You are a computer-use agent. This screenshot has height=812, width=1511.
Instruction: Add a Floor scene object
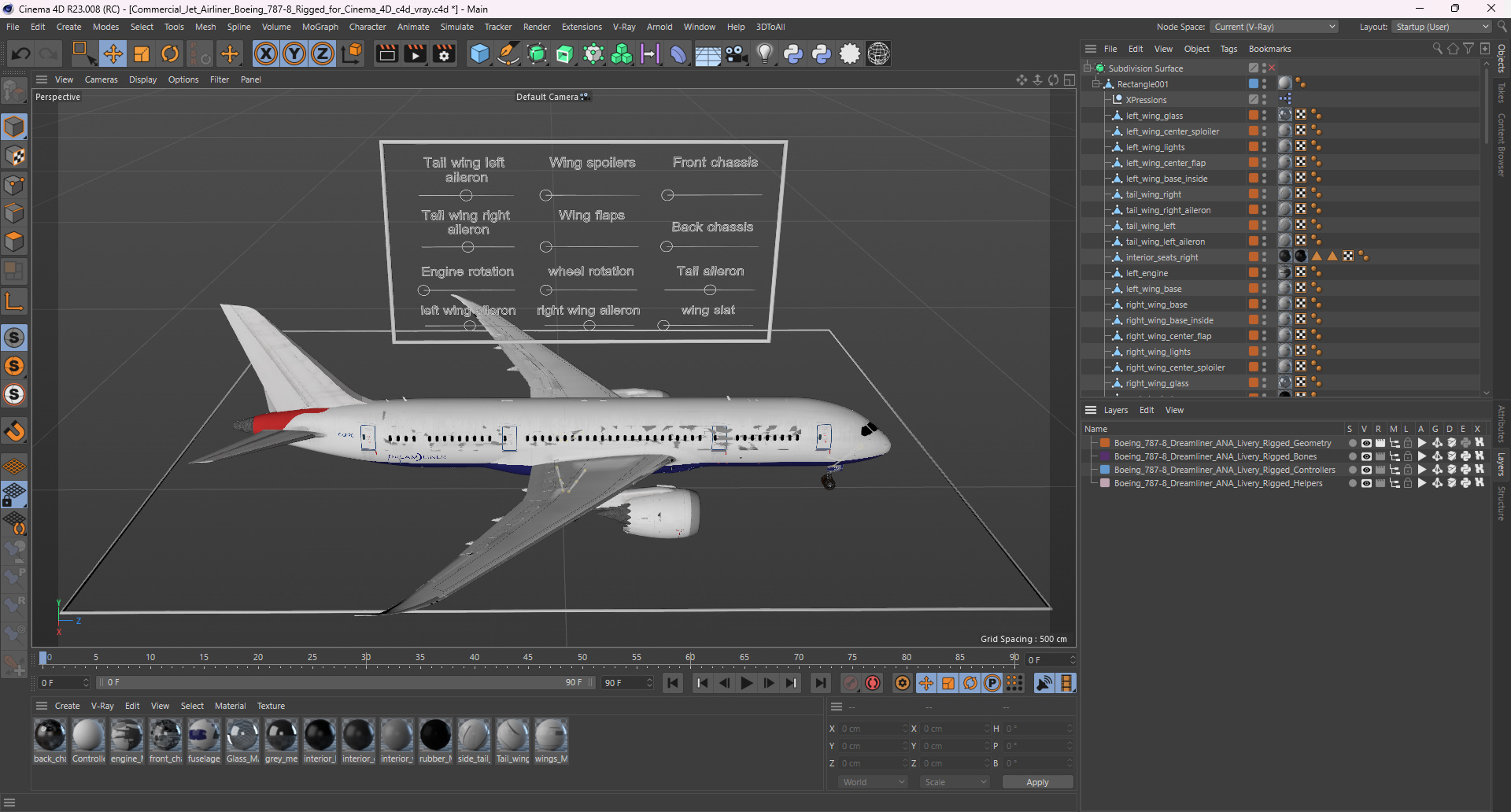[707, 54]
